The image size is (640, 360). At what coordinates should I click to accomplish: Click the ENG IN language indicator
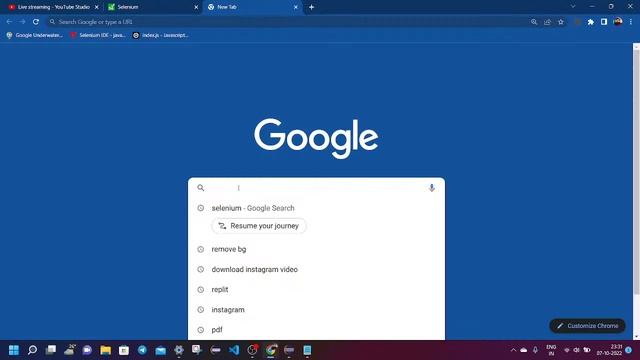tap(551, 350)
